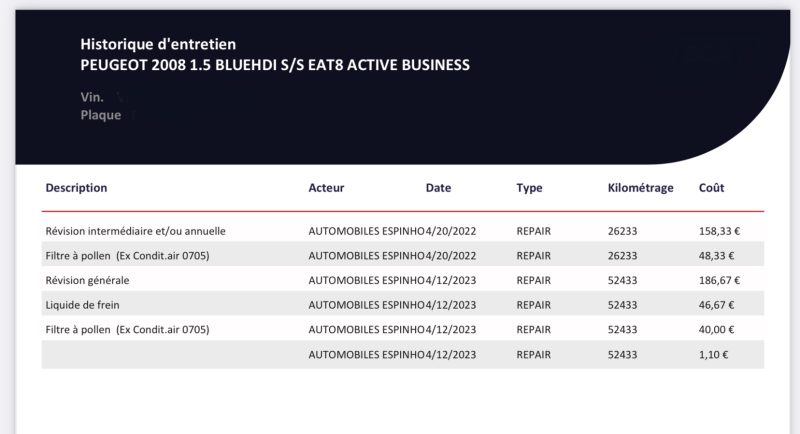Image resolution: width=800 pixels, height=434 pixels.
Task: Click the "Révision générale" description
Action: 87,280
